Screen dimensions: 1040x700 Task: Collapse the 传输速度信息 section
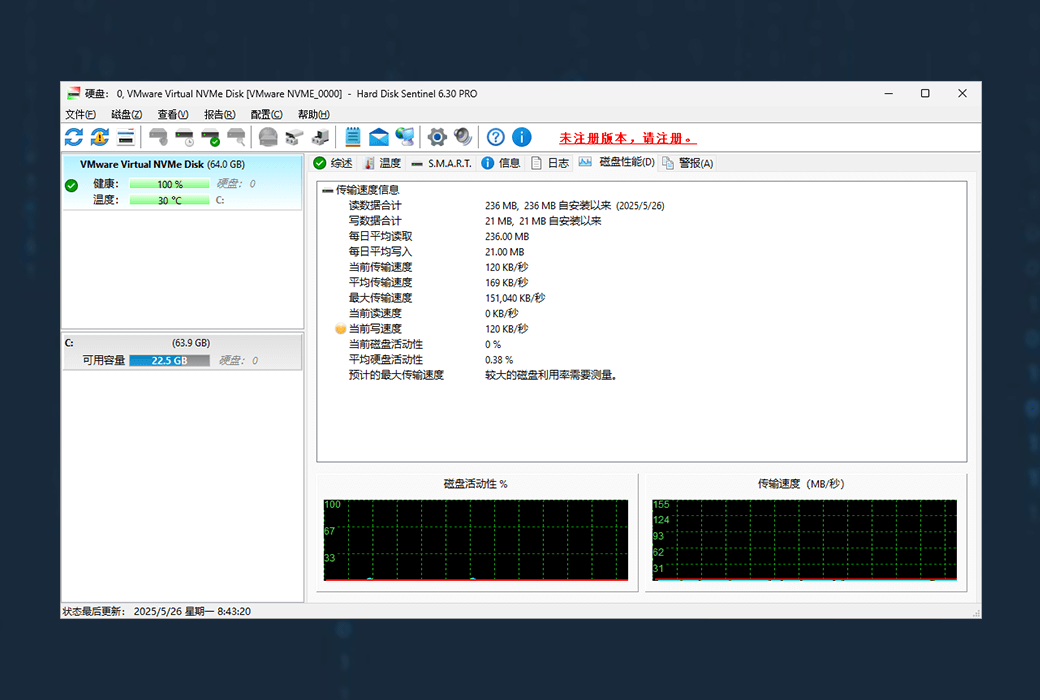(327, 190)
